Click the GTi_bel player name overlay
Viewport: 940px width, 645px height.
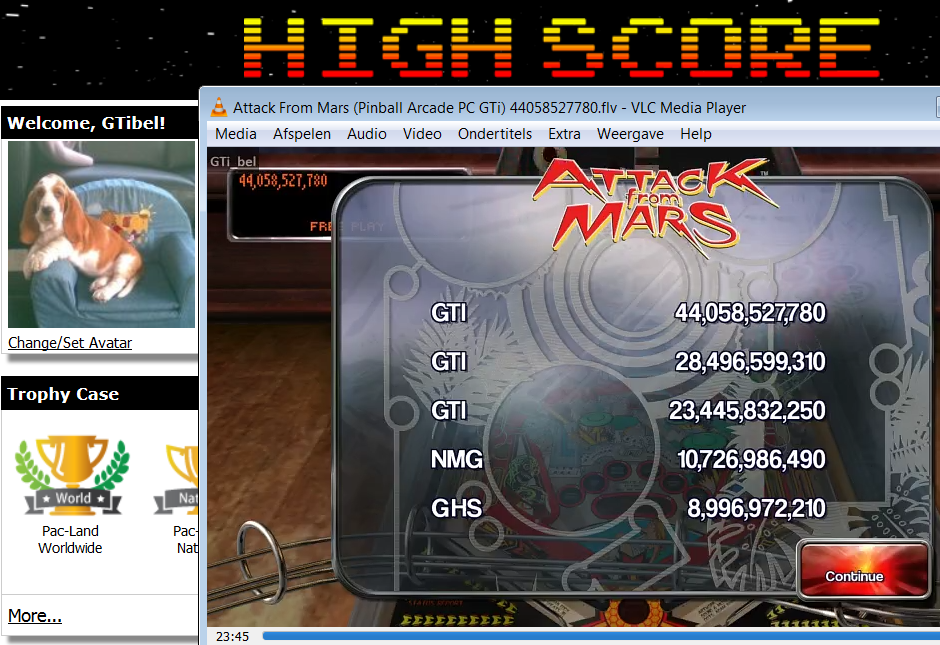click(233, 161)
